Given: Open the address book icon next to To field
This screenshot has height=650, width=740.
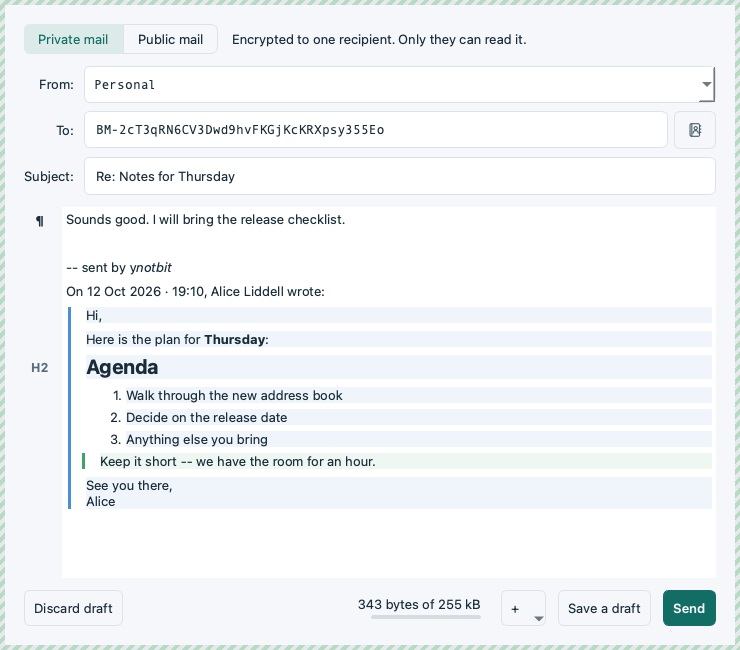Looking at the screenshot, I should coord(695,130).
